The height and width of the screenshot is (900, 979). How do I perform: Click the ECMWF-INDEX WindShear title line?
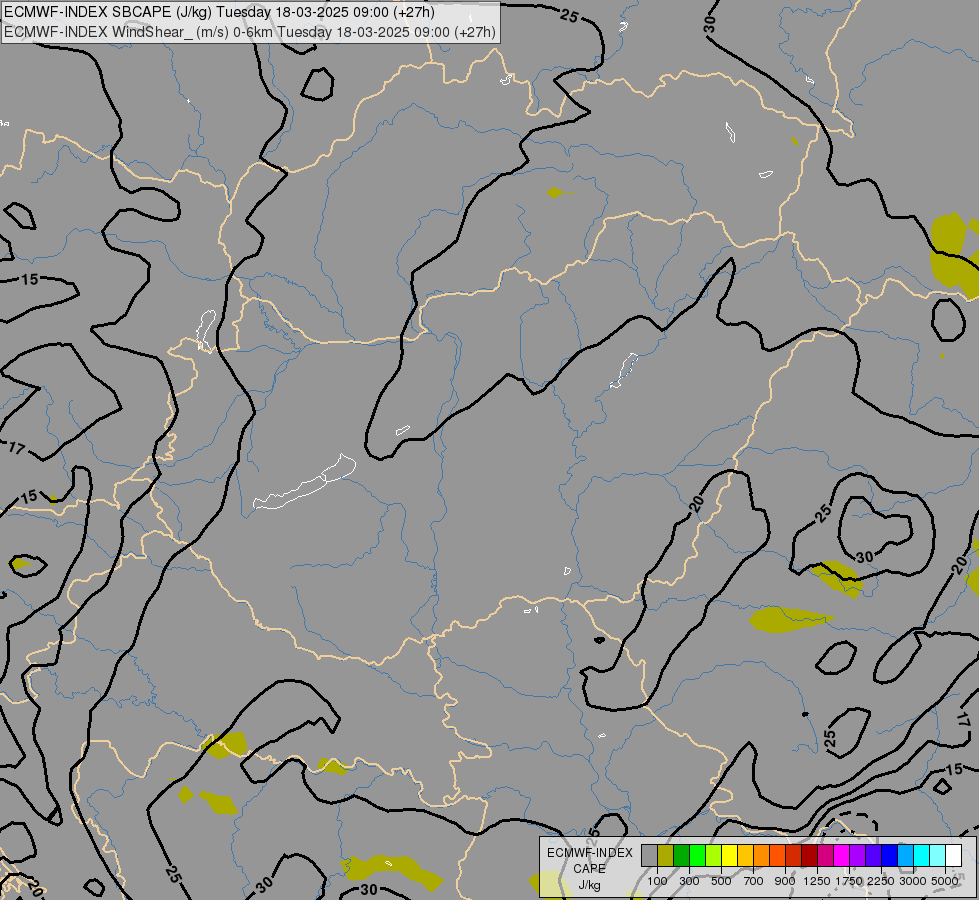click(250, 32)
